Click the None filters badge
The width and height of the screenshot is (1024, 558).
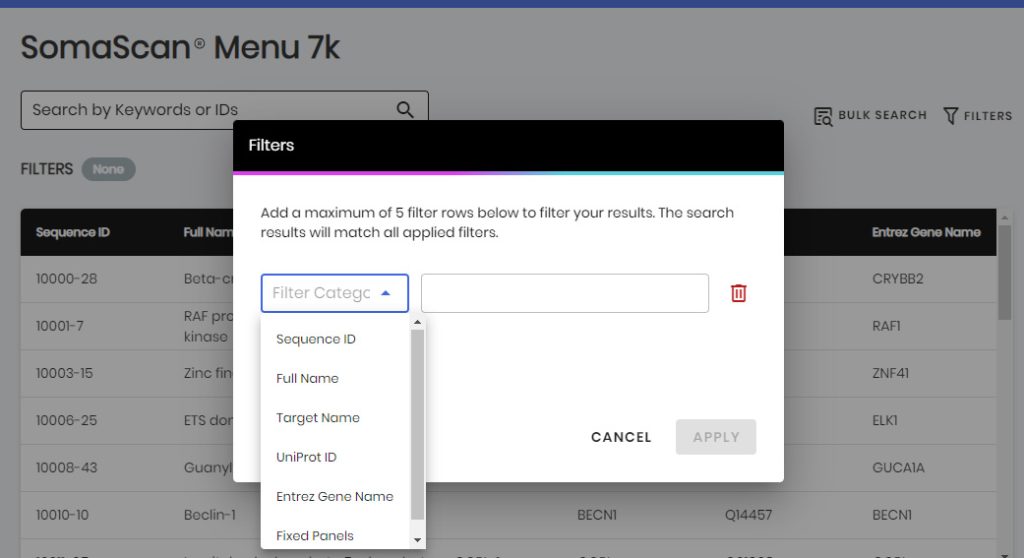point(108,169)
